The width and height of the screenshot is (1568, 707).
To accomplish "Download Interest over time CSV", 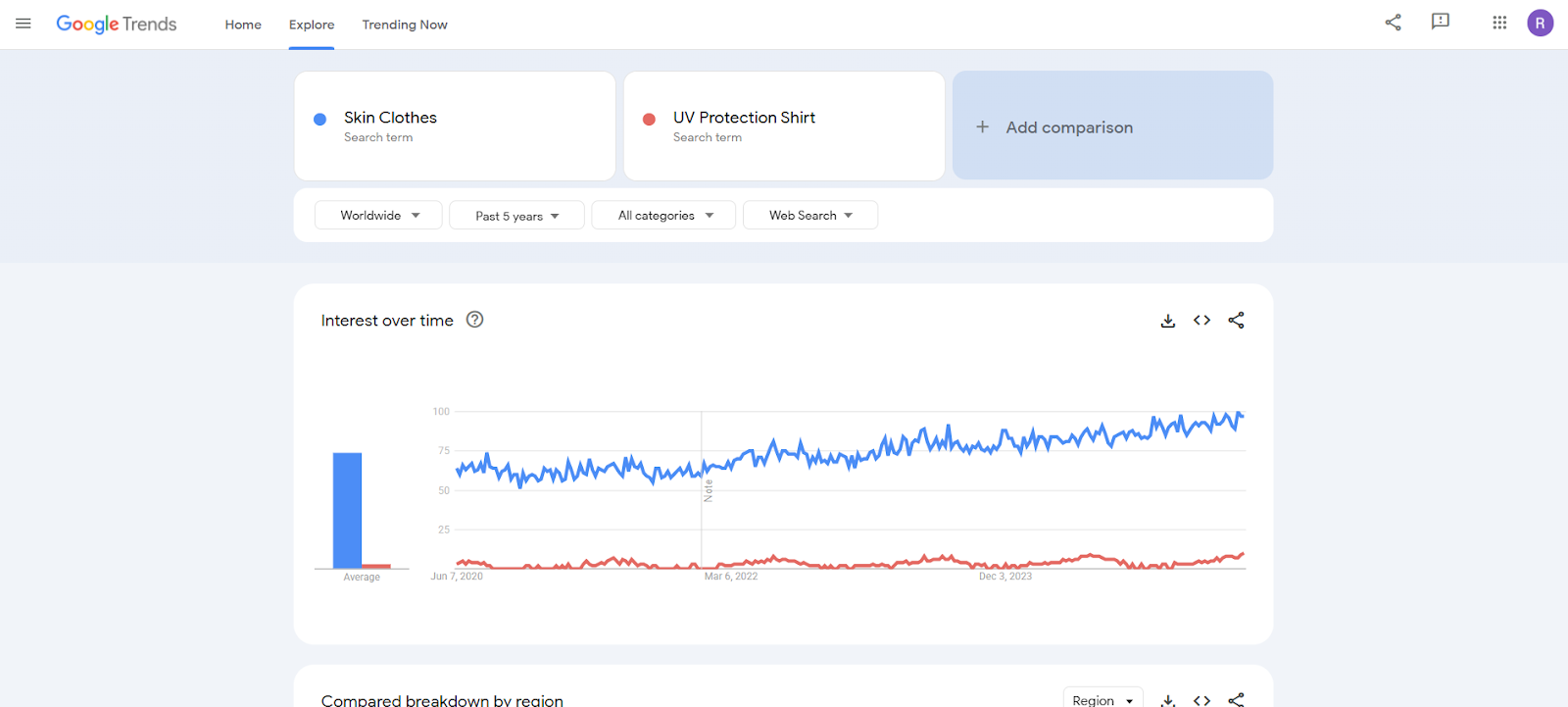I will [1168, 321].
